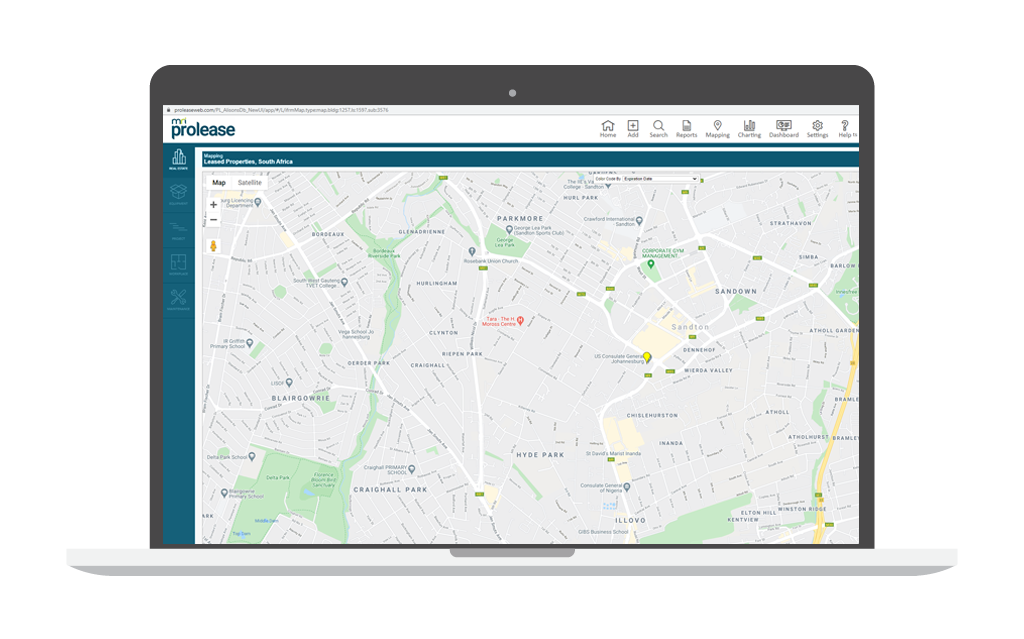Image resolution: width=1024 pixels, height=639 pixels.
Task: Click the CRAIGHALL PARK label on map
Action: 391,489
